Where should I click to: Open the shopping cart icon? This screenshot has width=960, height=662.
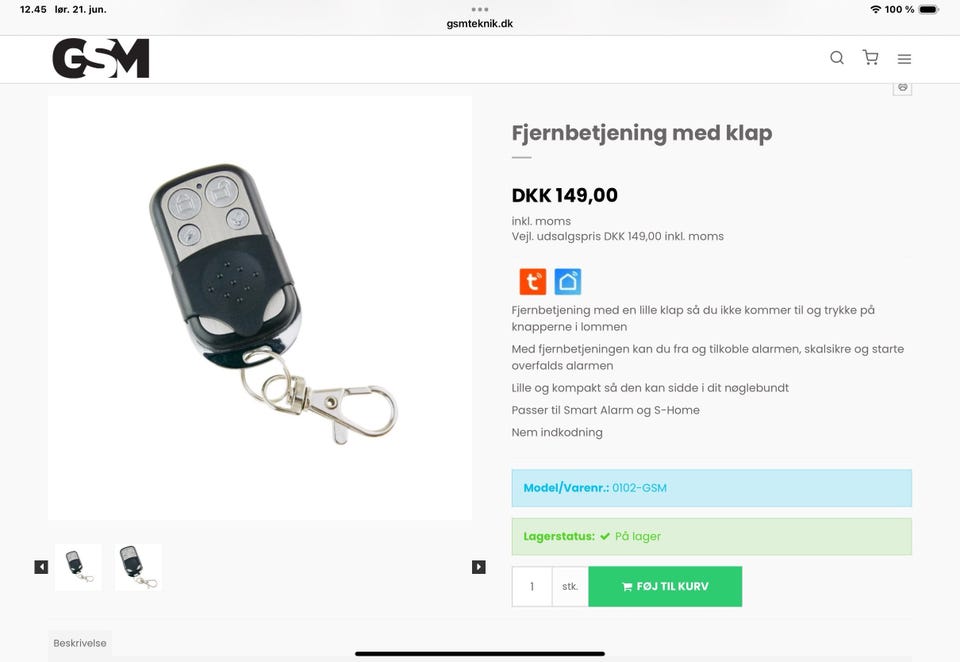click(870, 58)
